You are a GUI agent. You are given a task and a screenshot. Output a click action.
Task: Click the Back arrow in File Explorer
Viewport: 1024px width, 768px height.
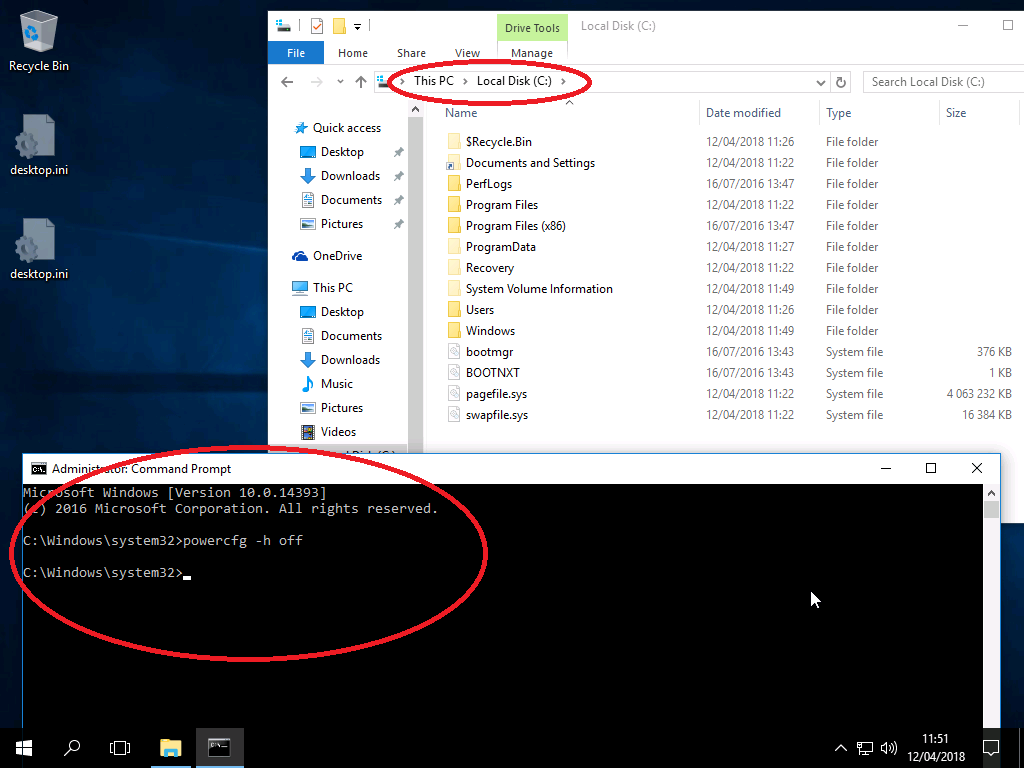287,82
